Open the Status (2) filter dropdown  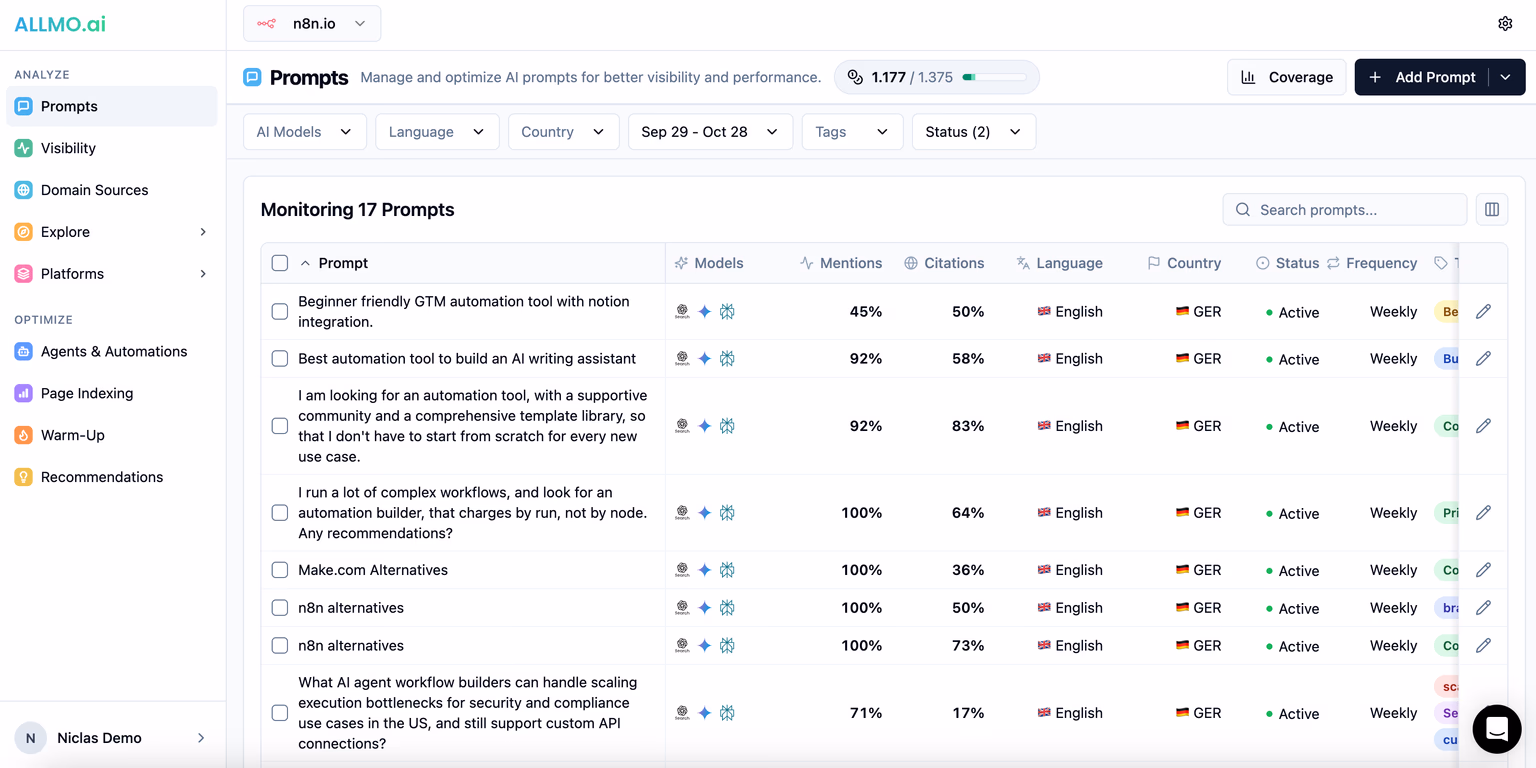pyautogui.click(x=974, y=132)
